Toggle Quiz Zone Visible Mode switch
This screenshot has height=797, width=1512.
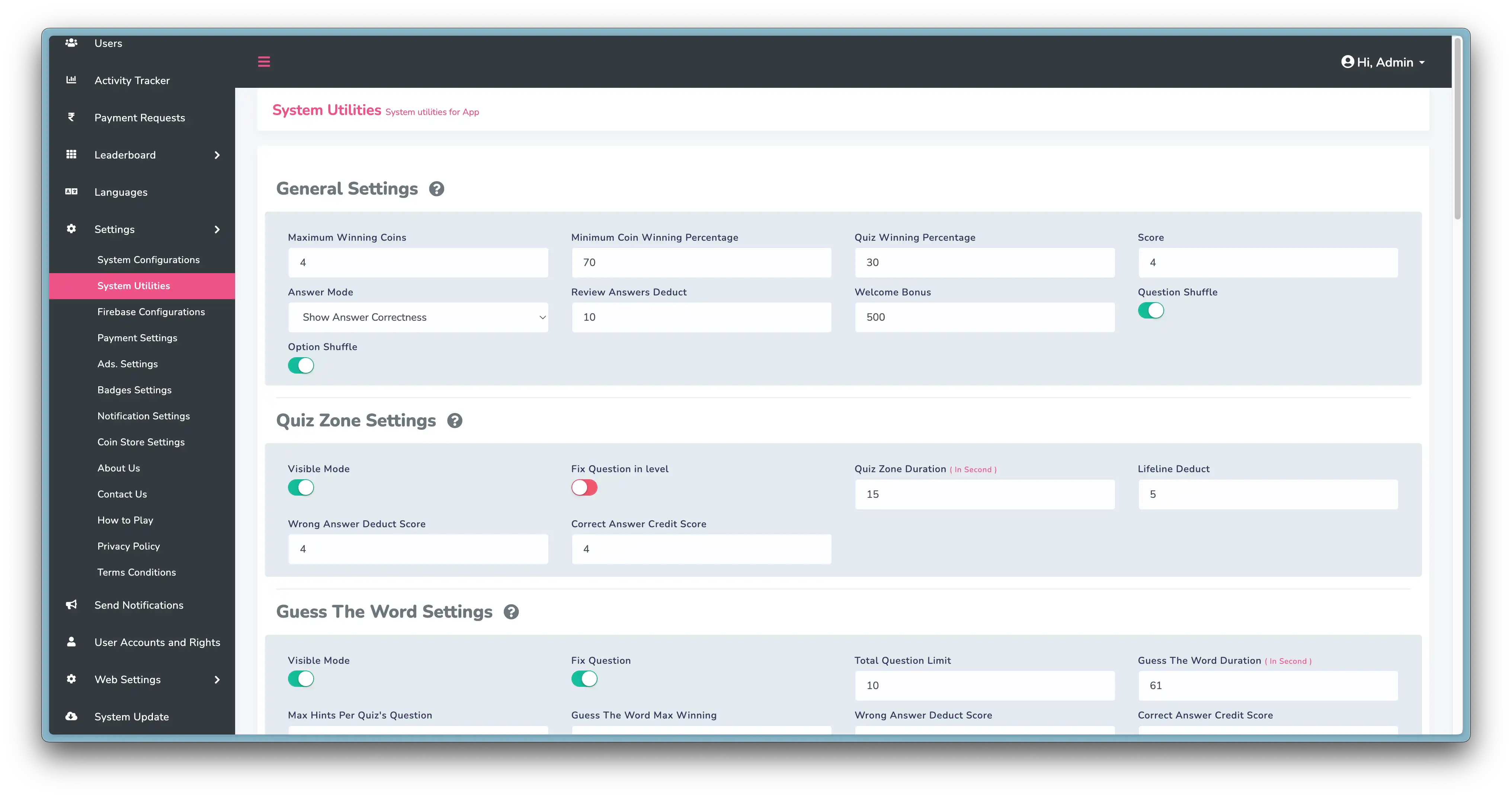click(301, 488)
